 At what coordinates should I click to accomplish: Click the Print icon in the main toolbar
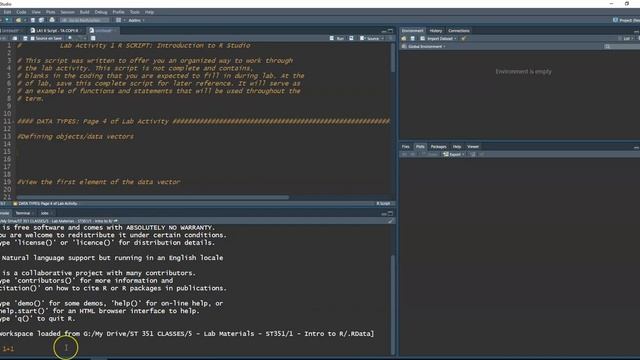(52, 20)
